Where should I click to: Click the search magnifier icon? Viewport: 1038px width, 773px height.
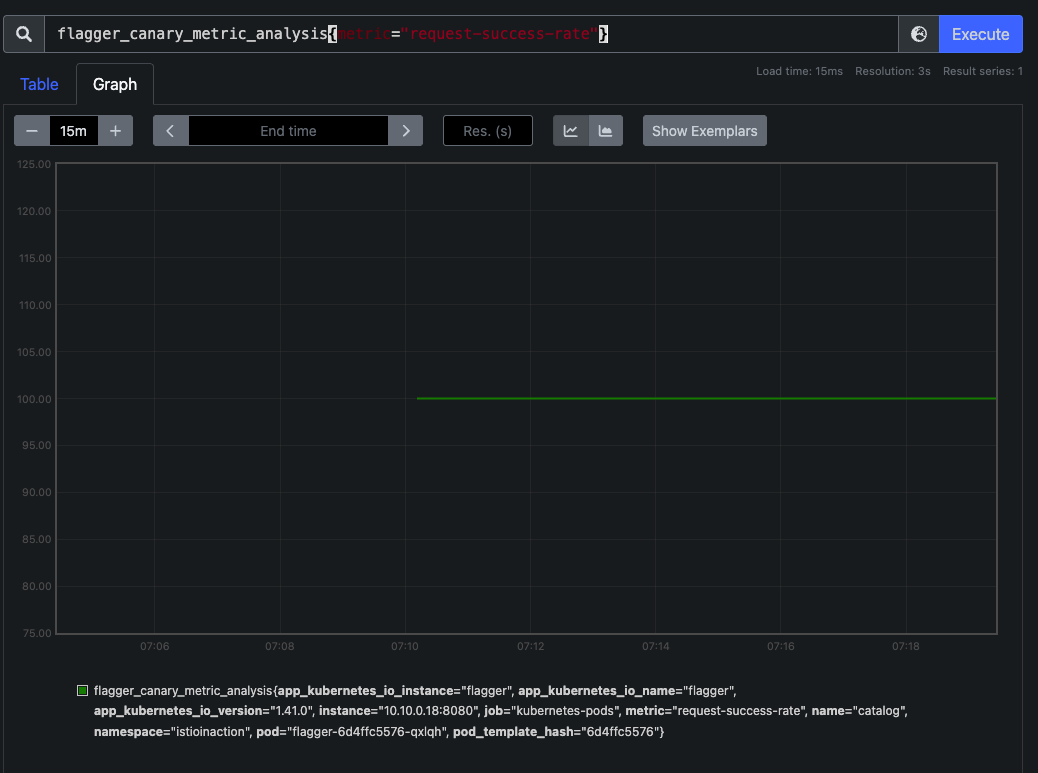pos(24,34)
